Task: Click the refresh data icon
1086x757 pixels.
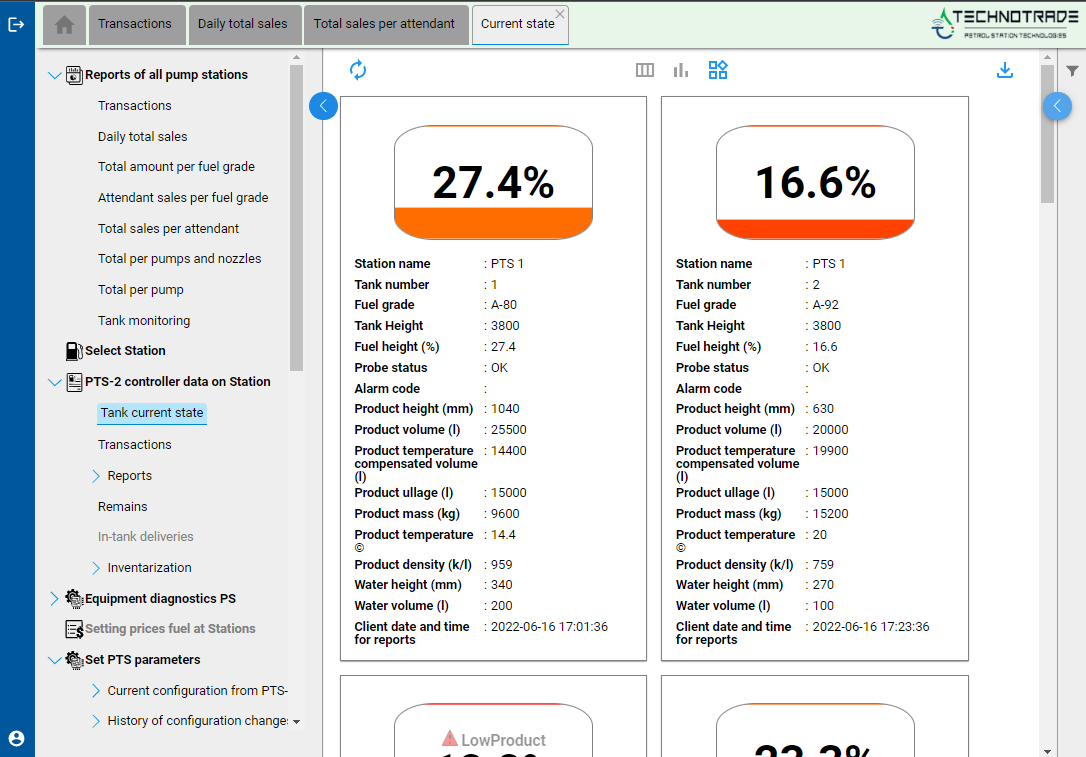Action: (358, 70)
